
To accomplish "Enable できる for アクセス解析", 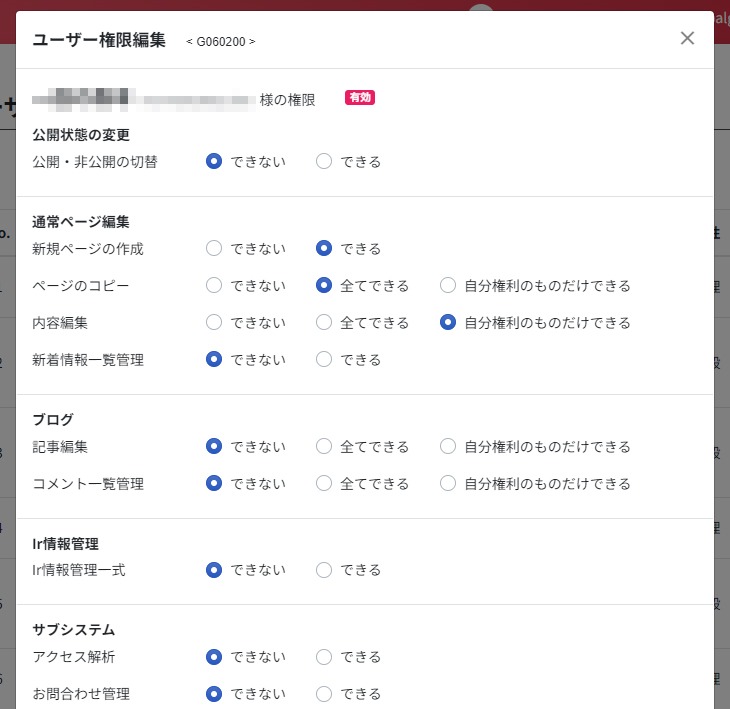I will click(324, 657).
